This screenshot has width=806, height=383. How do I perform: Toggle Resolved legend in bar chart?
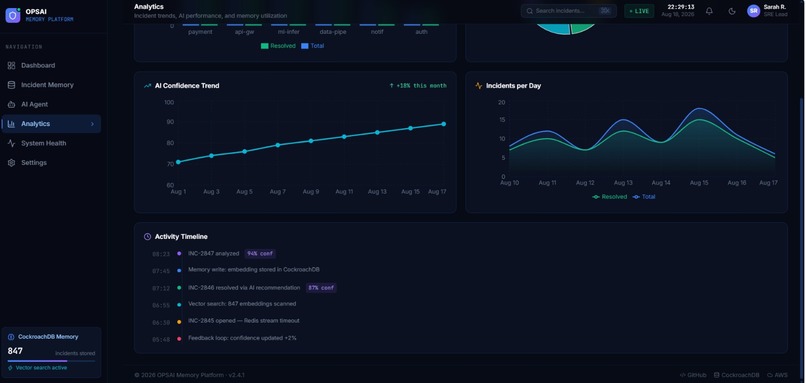click(278, 46)
